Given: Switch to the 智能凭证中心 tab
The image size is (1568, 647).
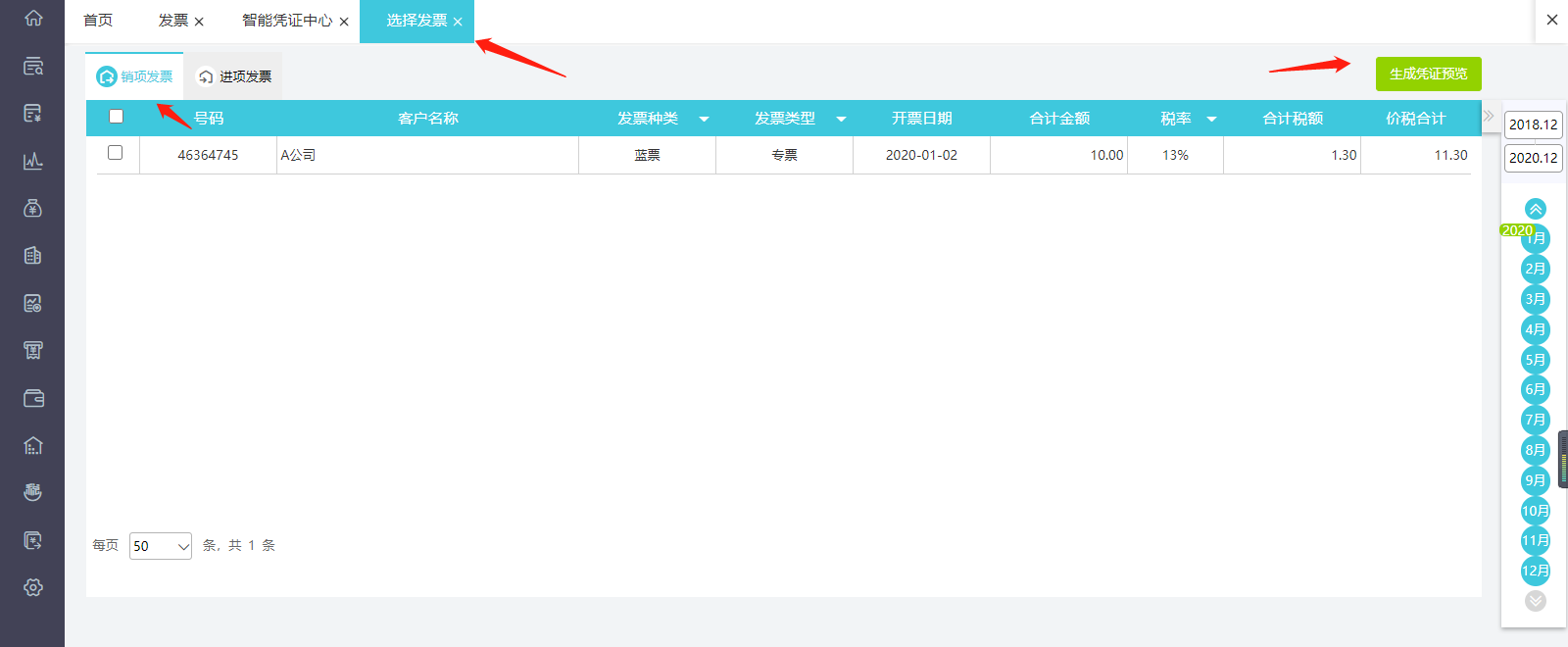Looking at the screenshot, I should pos(287,21).
